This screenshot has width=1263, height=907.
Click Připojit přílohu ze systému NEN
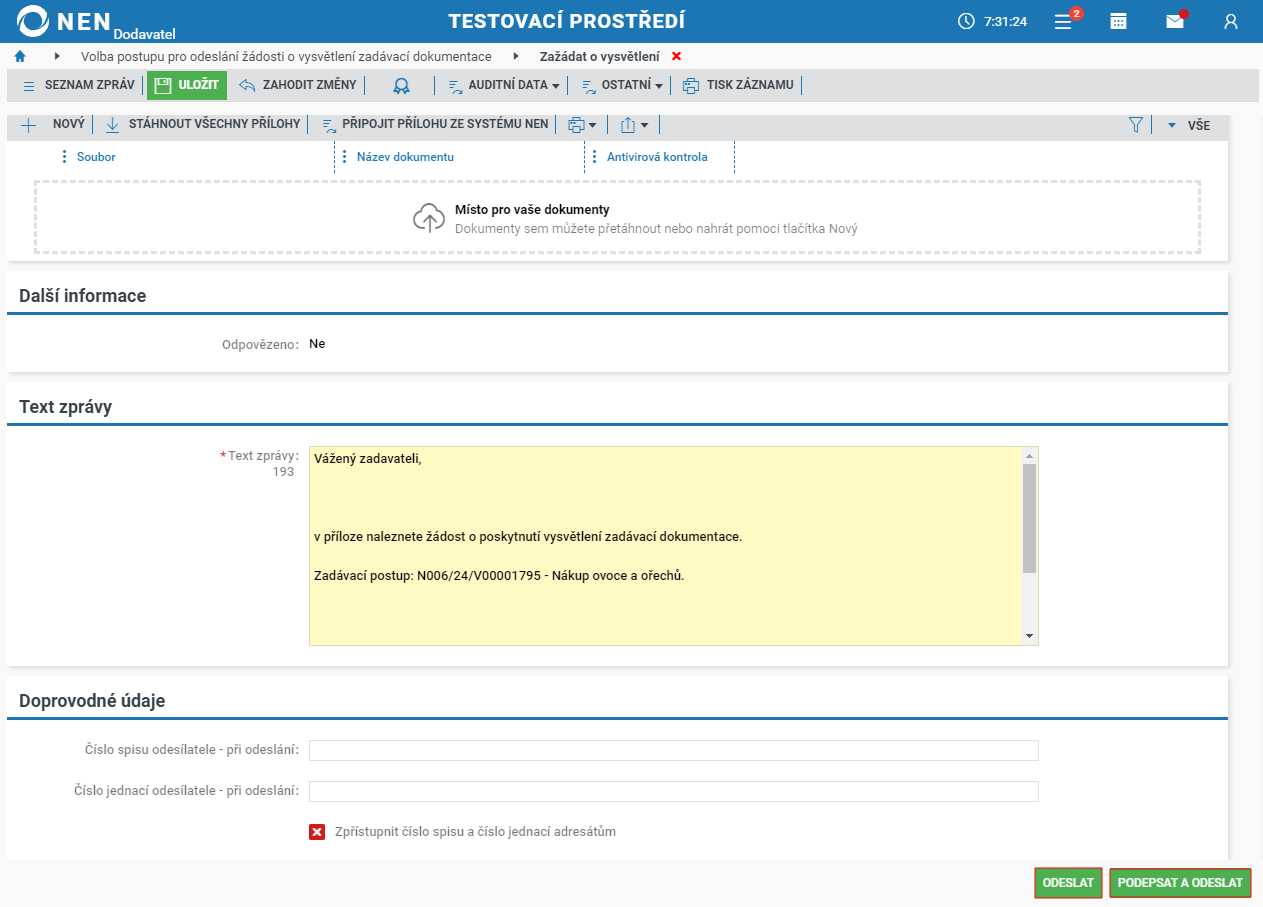click(x=435, y=124)
